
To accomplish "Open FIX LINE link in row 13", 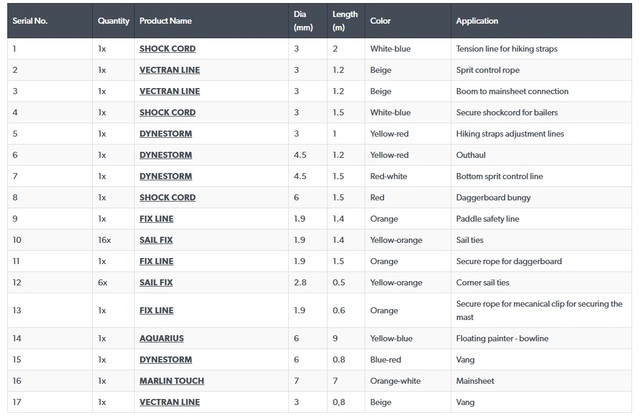I will click(156, 310).
